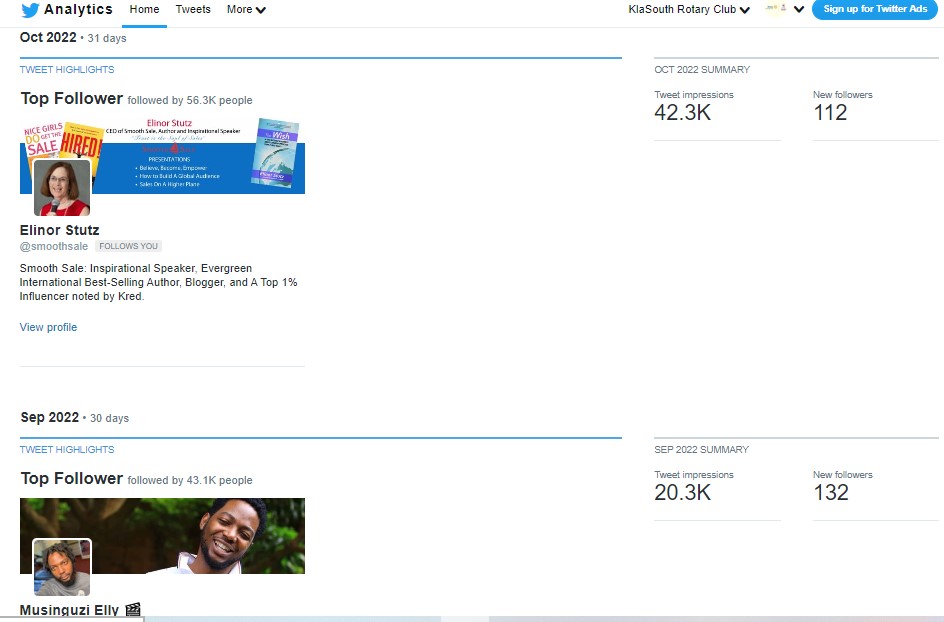The width and height of the screenshot is (944, 622).
Task: Click TWEET HIGHLIGHTS label under Sep 2022
Action: 67,450
